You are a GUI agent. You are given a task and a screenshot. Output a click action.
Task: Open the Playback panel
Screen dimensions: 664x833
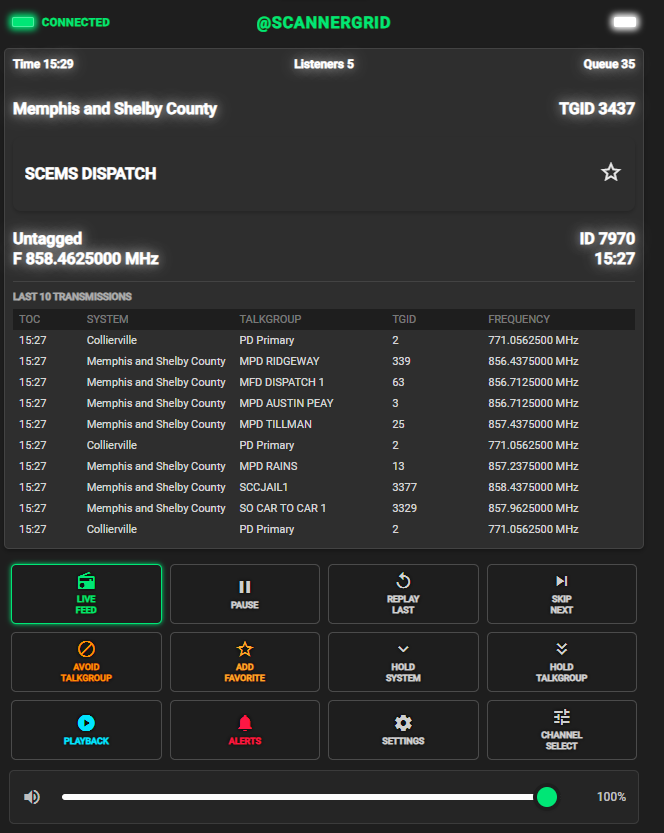pos(86,730)
